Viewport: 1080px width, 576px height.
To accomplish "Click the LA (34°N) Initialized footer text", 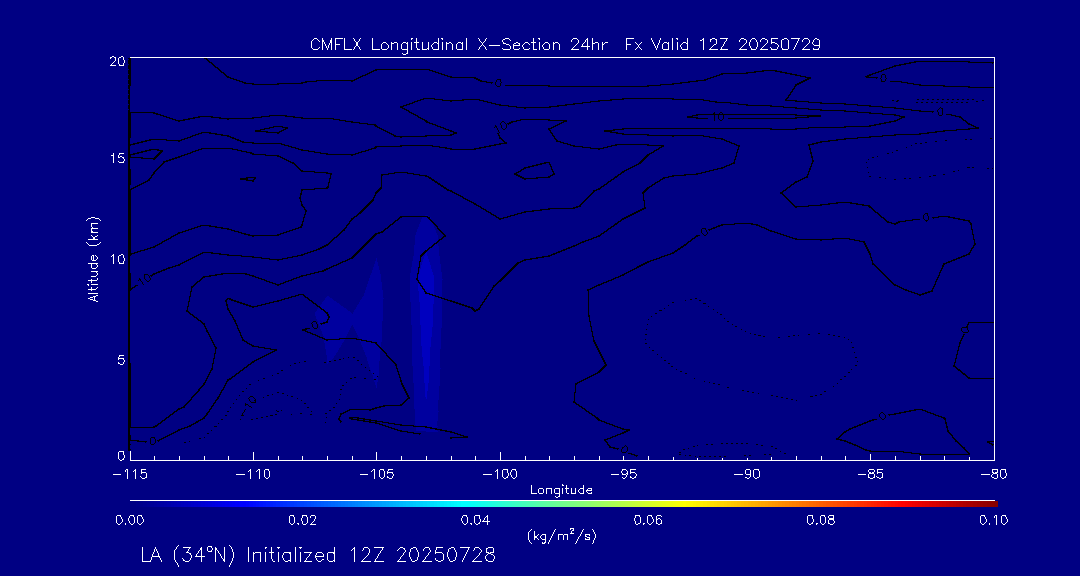I will [x=318, y=555].
